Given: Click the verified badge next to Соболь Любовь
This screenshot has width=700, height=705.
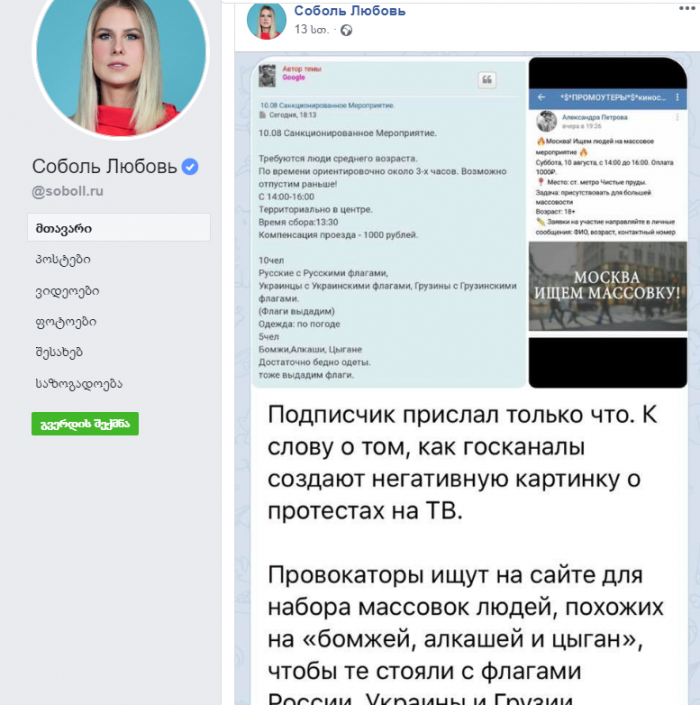Looking at the screenshot, I should coord(190,167).
